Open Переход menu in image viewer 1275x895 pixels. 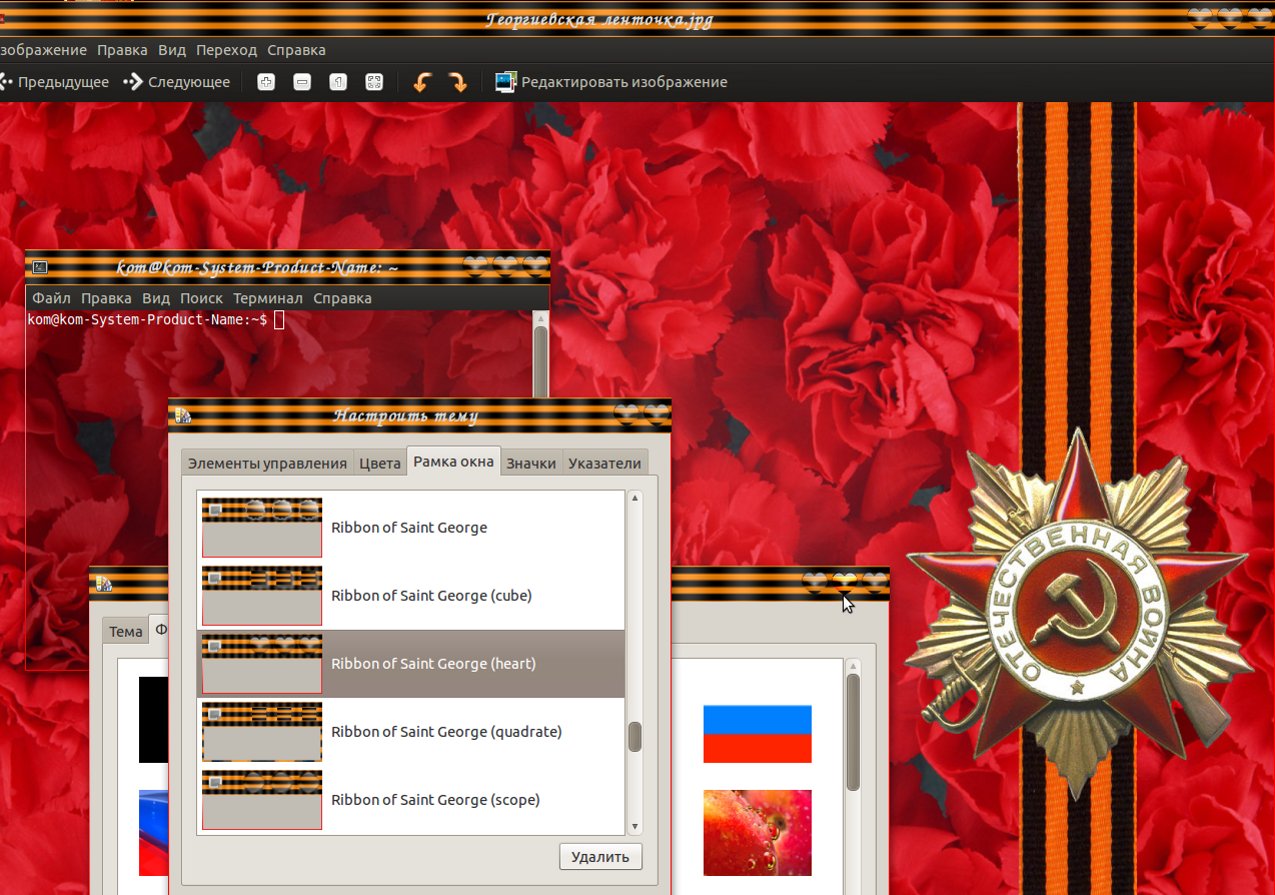point(226,50)
